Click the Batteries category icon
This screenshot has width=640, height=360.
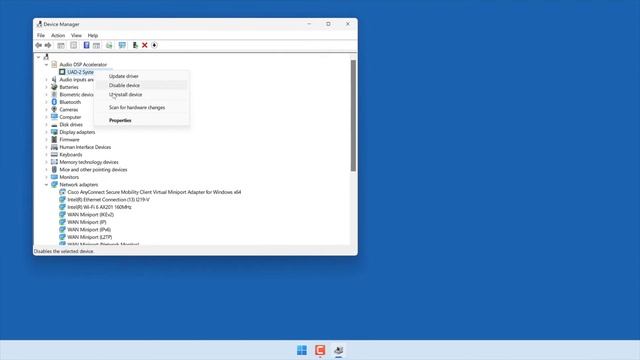pyautogui.click(x=54, y=87)
